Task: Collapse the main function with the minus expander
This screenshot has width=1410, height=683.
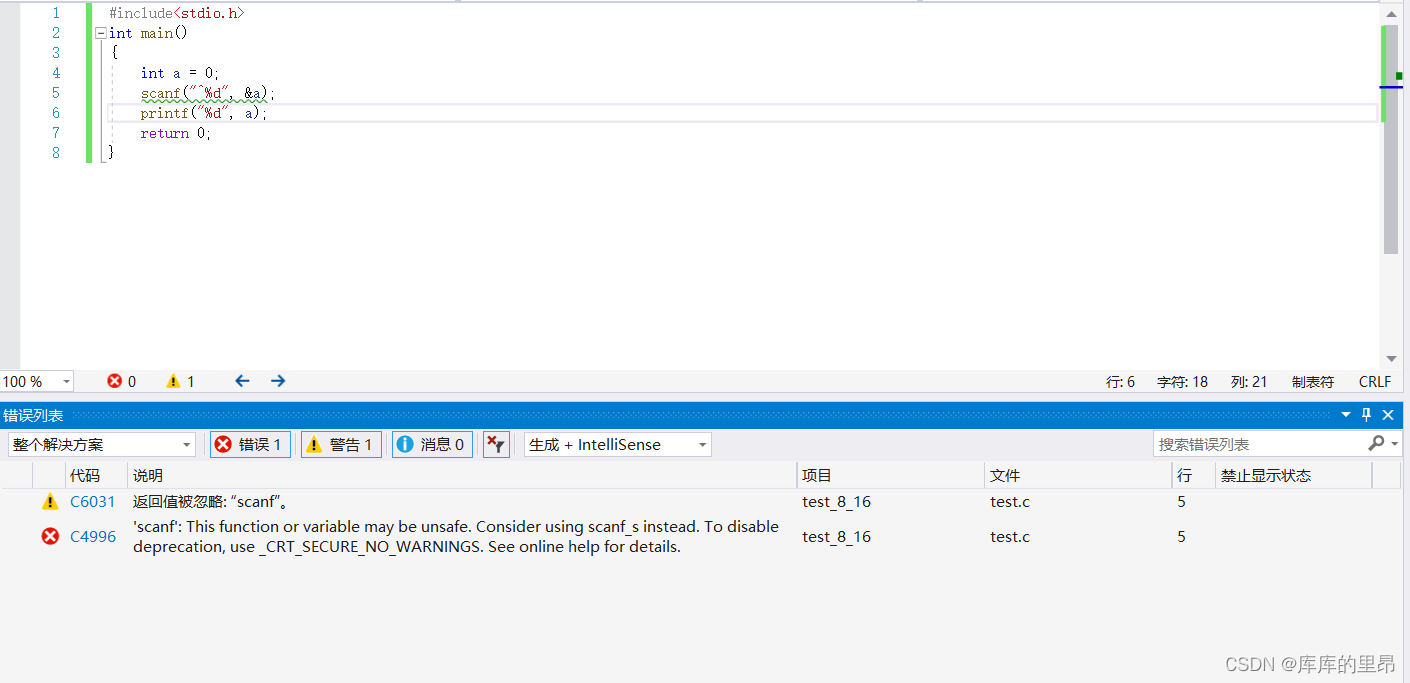Action: pos(100,32)
